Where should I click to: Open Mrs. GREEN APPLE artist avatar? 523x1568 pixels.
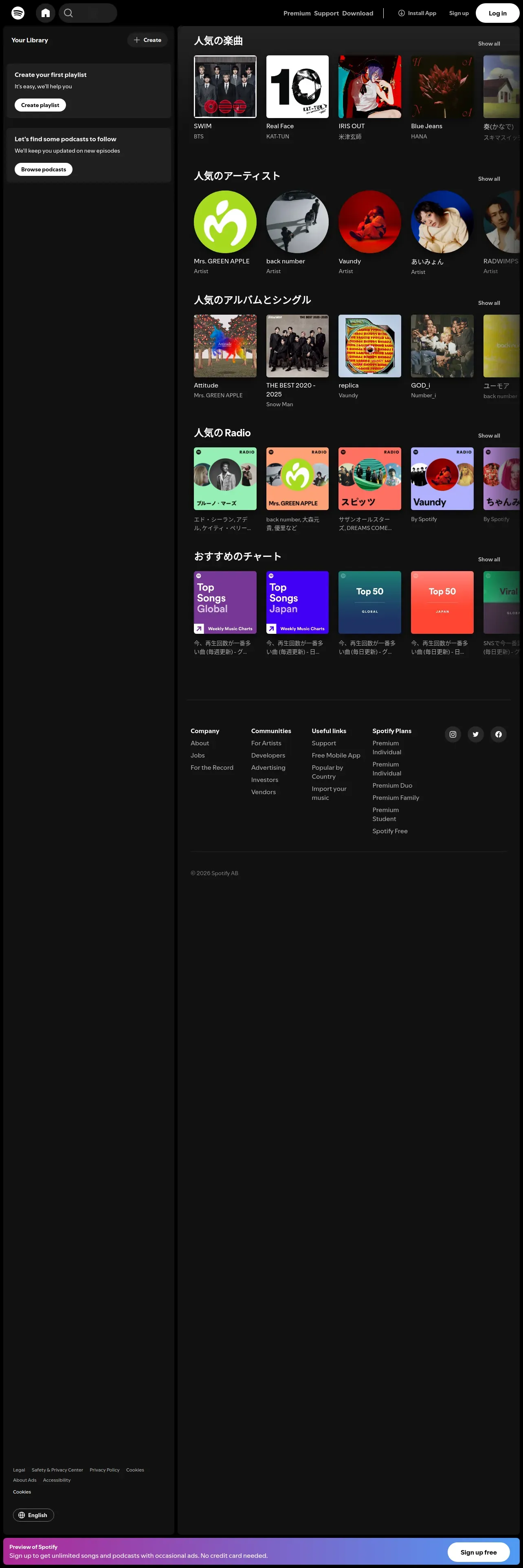(225, 221)
